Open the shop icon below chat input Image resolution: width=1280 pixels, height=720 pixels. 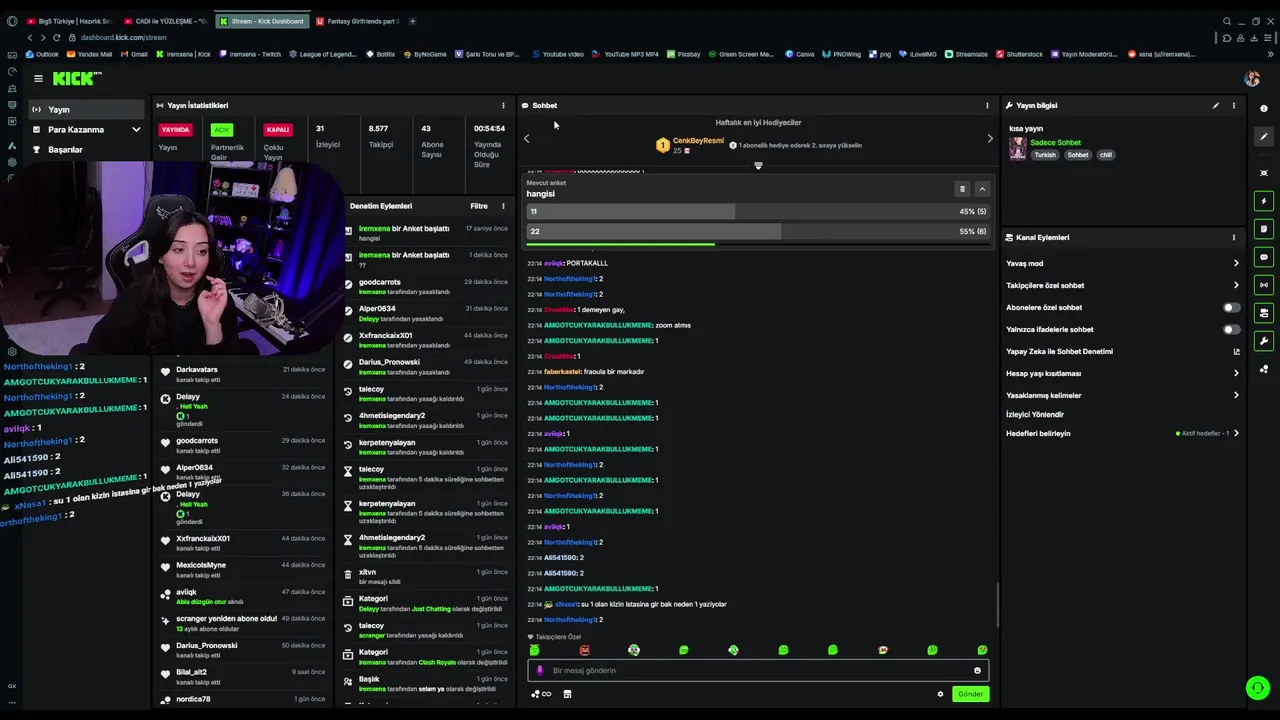(x=567, y=694)
